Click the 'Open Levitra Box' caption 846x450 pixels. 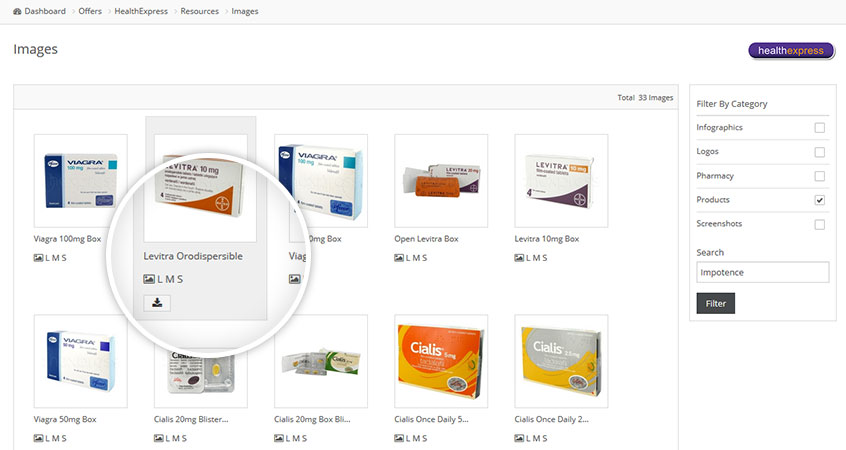[x=426, y=238]
